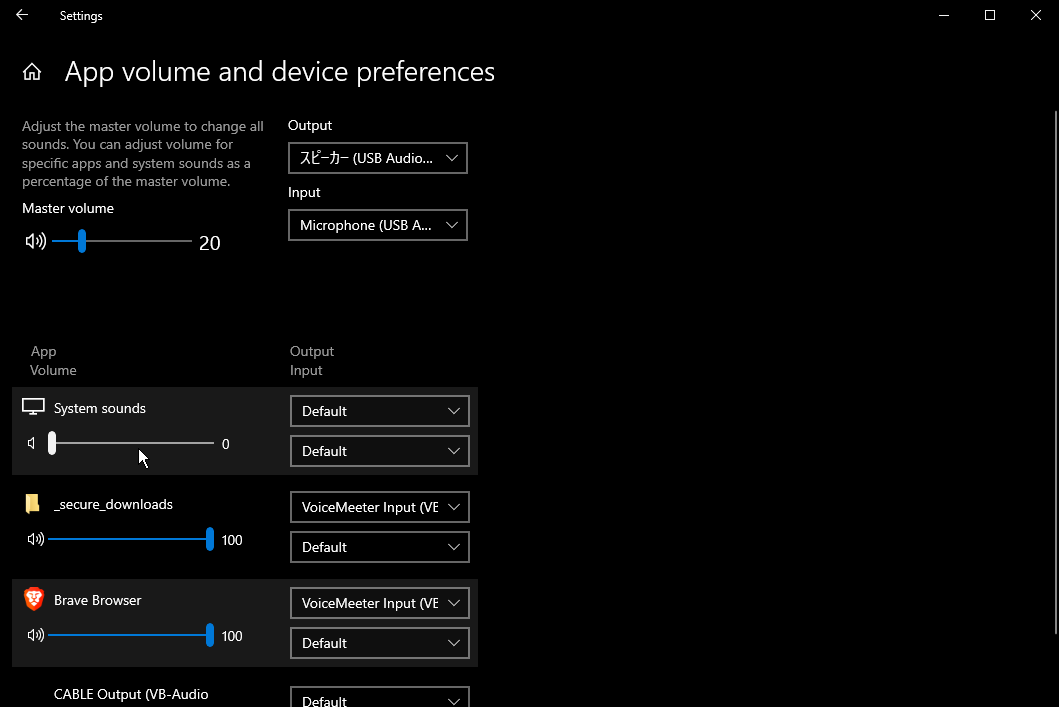Click the Brave Browser lion icon
The image size is (1059, 707).
(x=34, y=599)
